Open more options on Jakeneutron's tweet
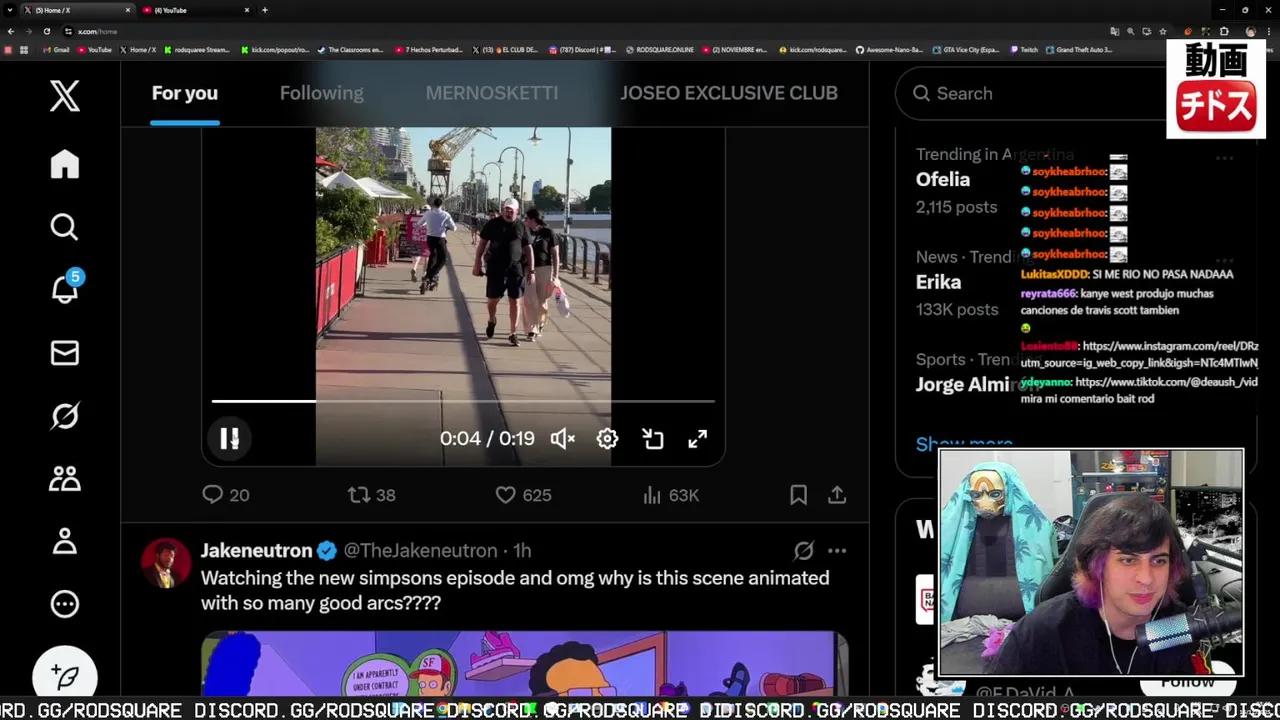The image size is (1280, 720). tap(837, 551)
